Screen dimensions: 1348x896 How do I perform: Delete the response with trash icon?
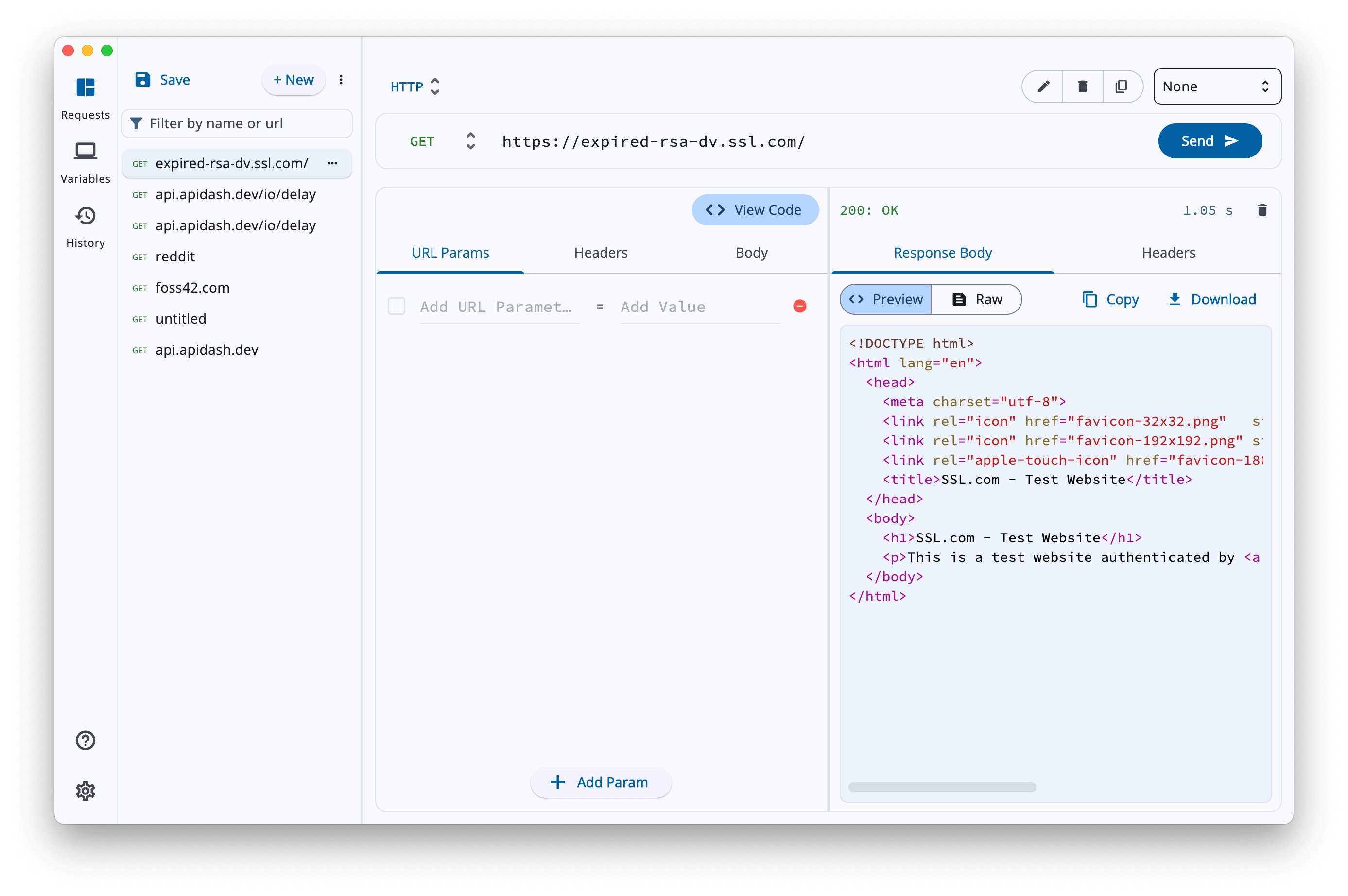pyautogui.click(x=1262, y=210)
